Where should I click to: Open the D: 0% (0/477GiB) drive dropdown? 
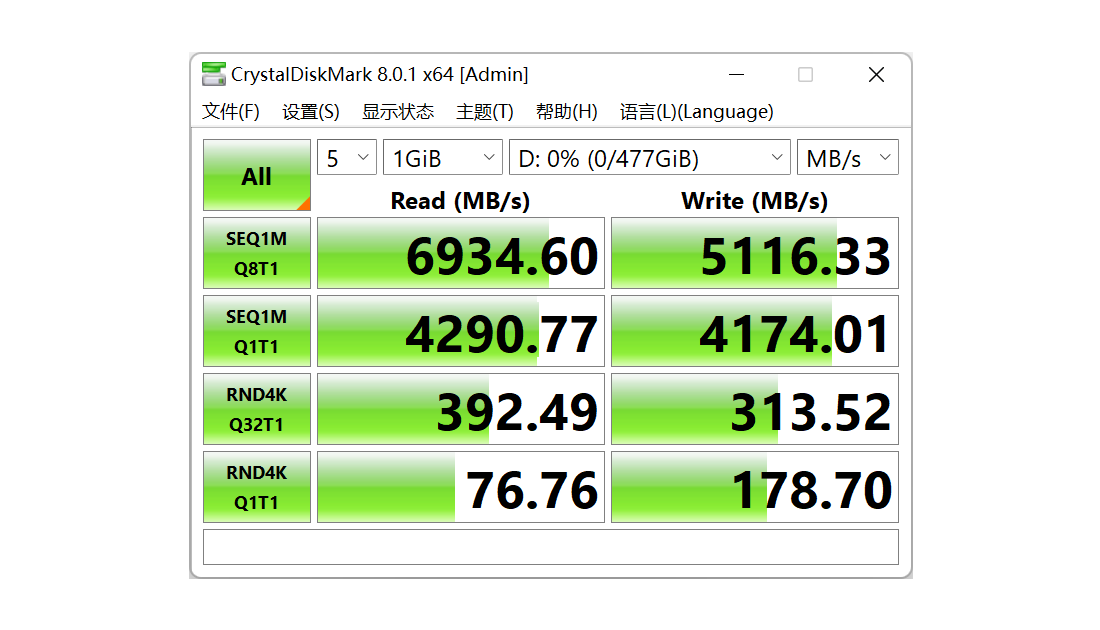[650, 158]
